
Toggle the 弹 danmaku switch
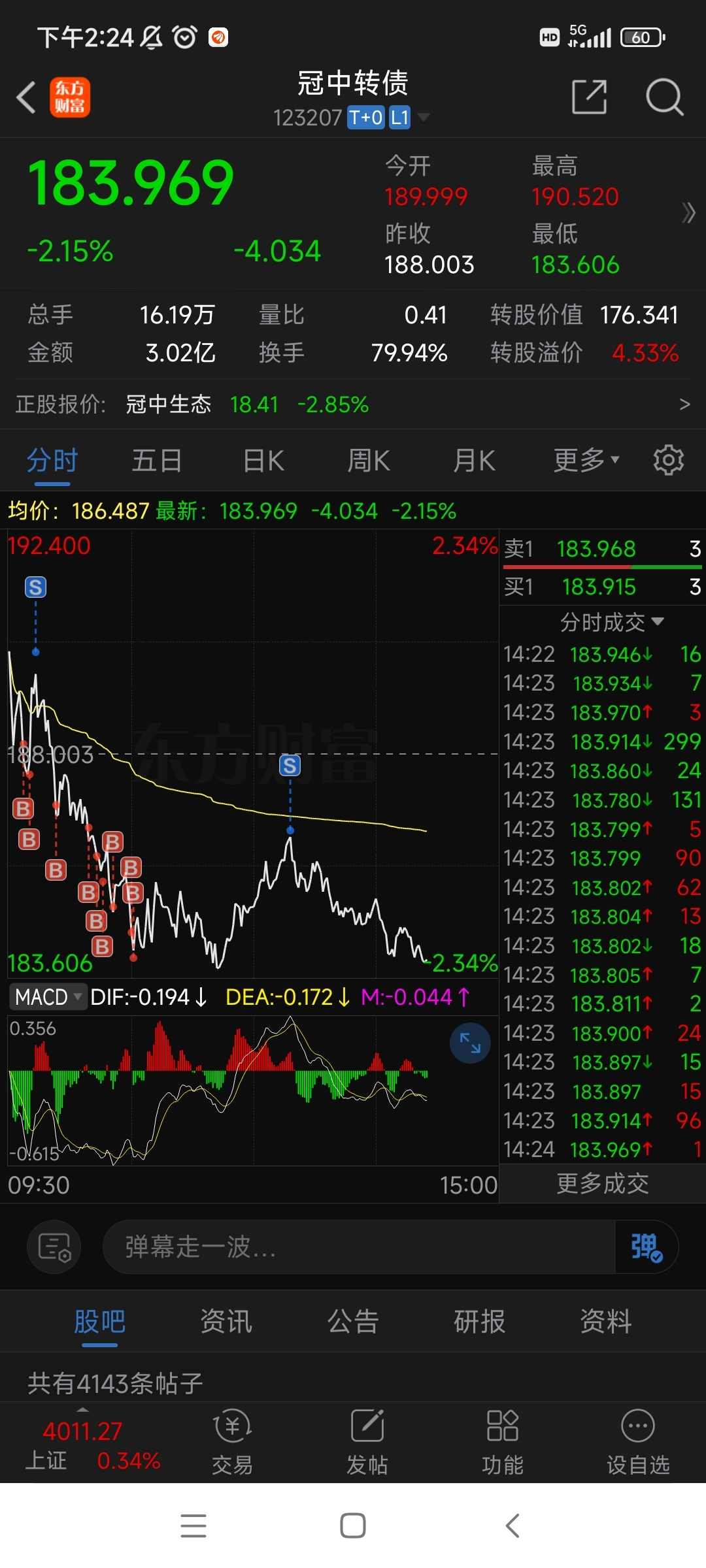click(x=646, y=1247)
